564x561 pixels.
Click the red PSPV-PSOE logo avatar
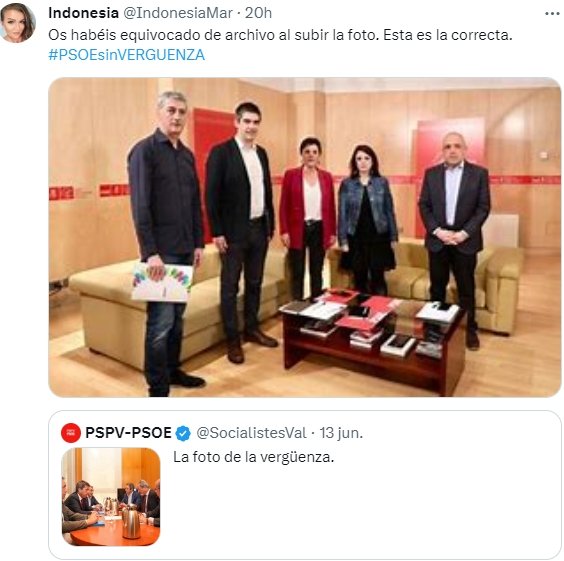pos(71,433)
